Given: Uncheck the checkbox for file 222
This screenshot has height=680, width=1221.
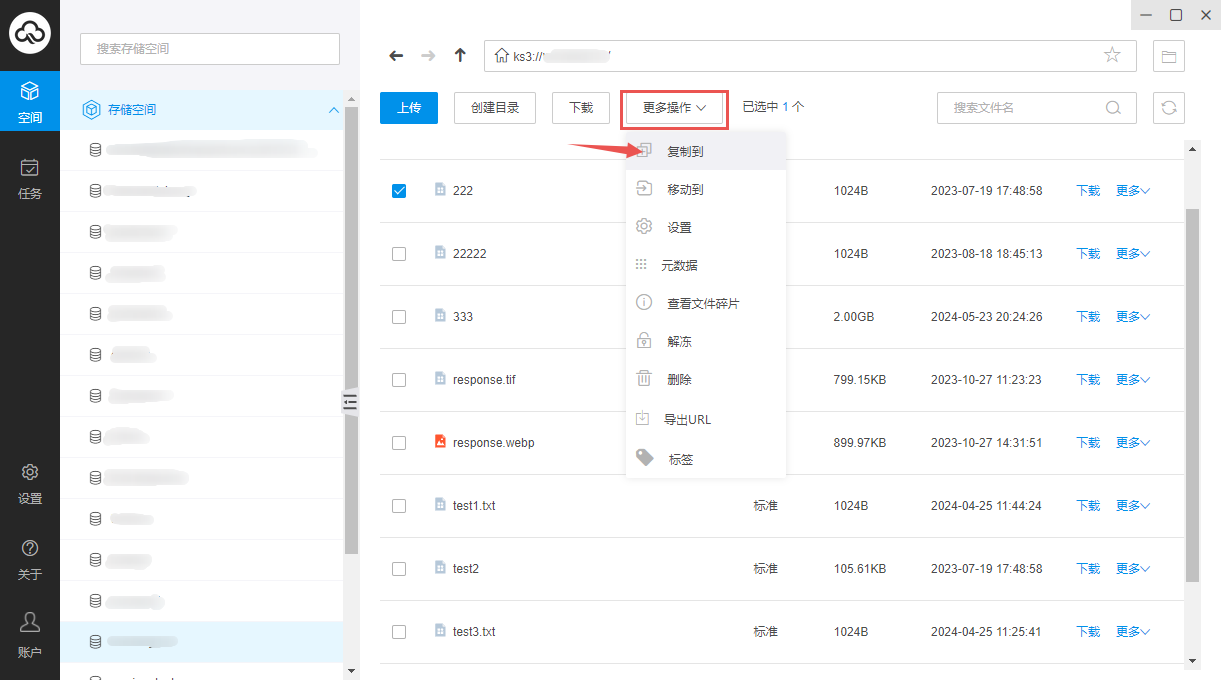Looking at the screenshot, I should [x=399, y=191].
